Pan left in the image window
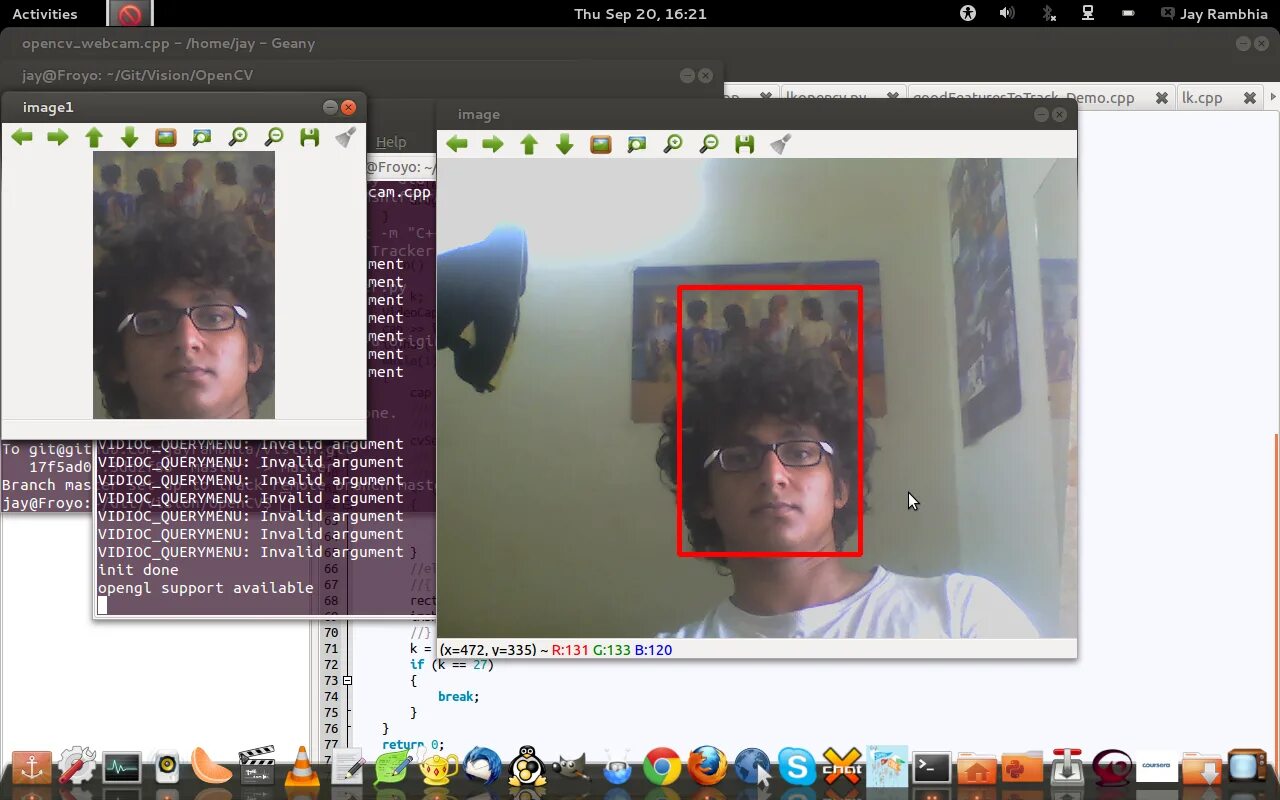This screenshot has width=1280, height=800. pyautogui.click(x=457, y=144)
